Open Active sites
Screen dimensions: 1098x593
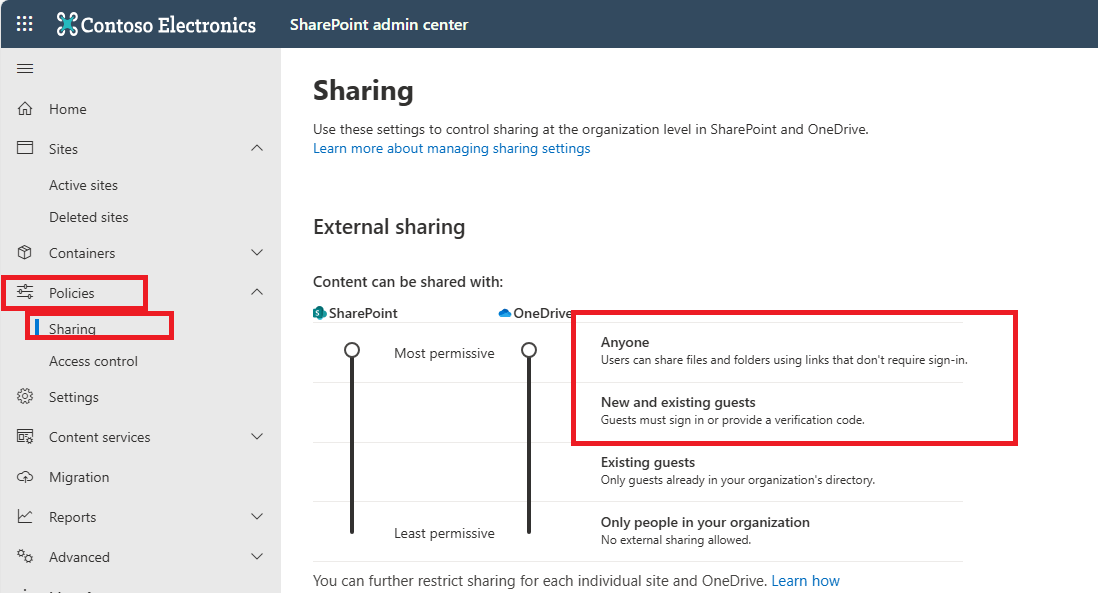83,186
